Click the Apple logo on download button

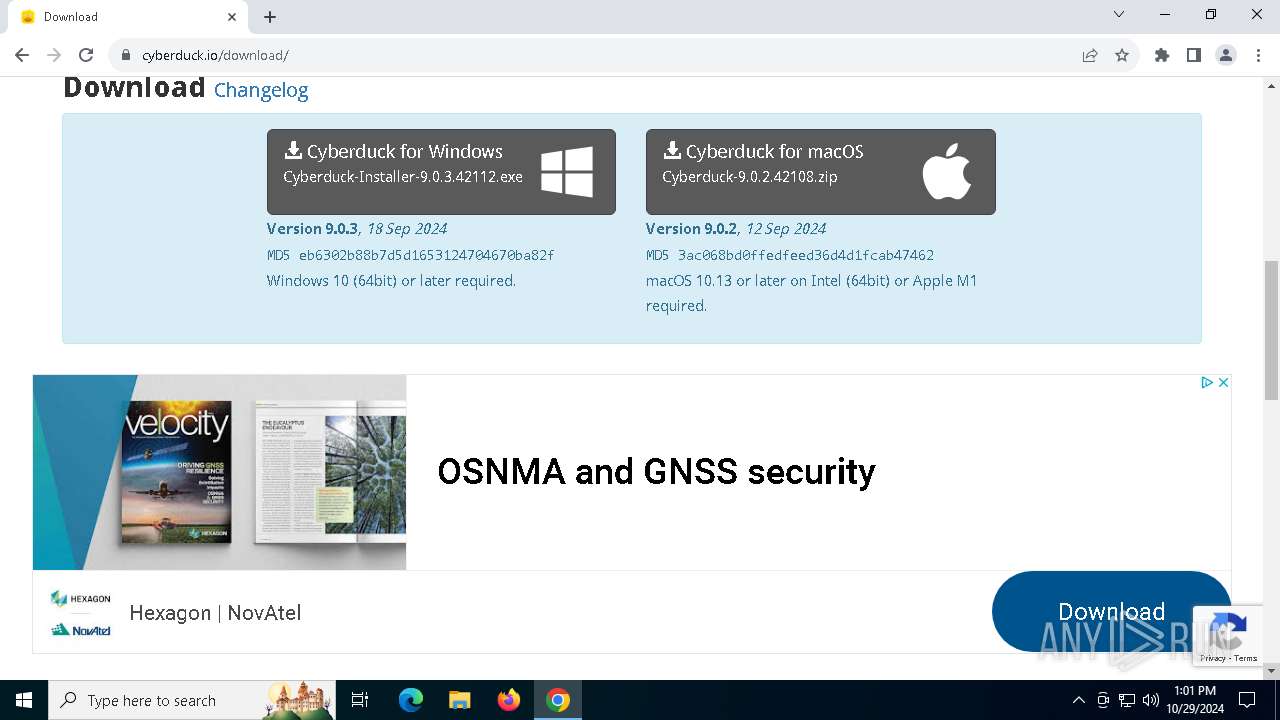pyautogui.click(x=946, y=171)
